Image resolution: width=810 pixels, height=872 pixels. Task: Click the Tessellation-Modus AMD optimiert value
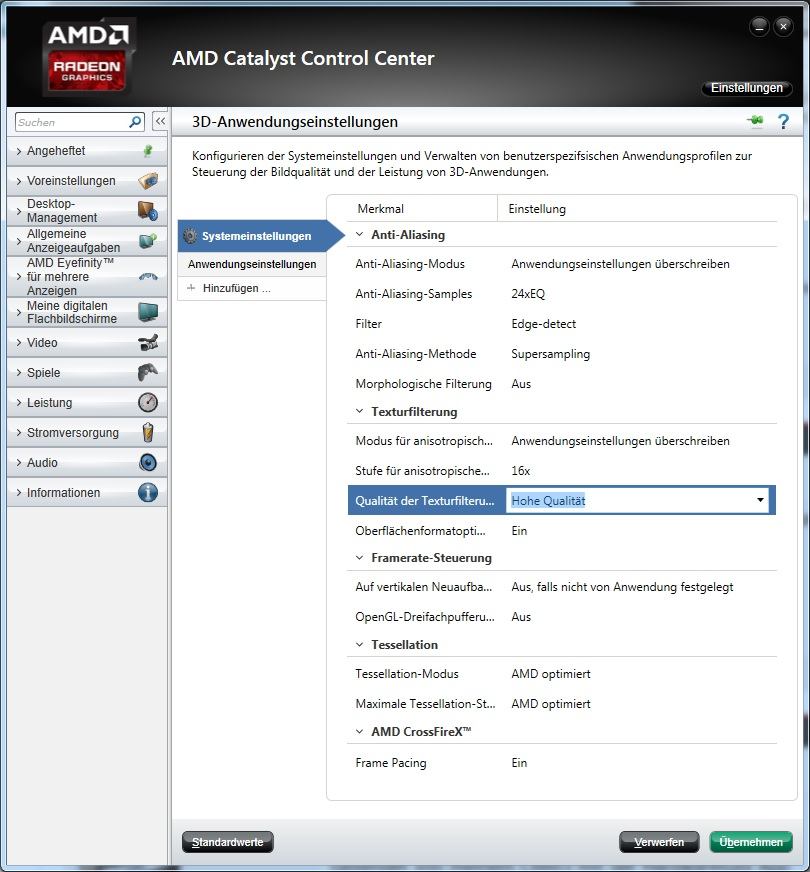551,673
